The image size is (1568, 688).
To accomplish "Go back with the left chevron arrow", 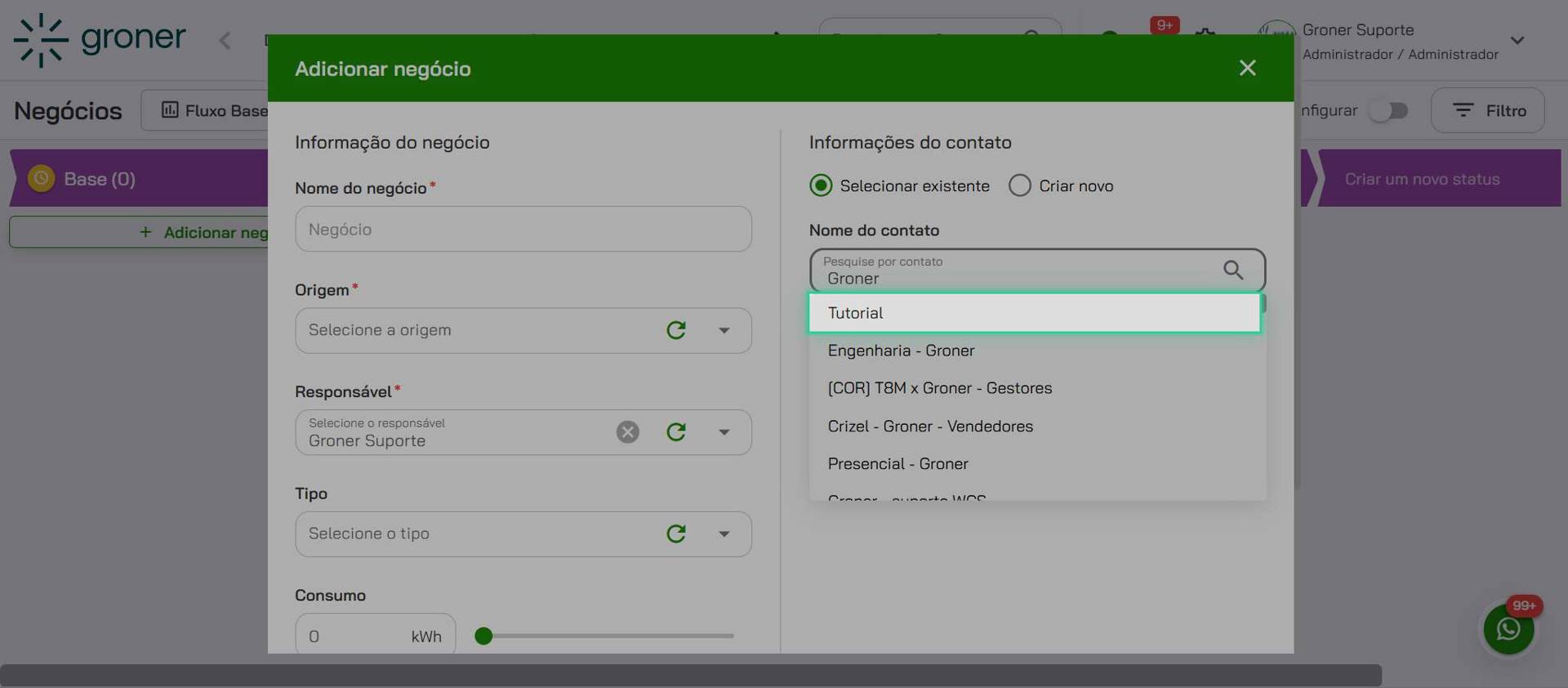I will point(225,40).
